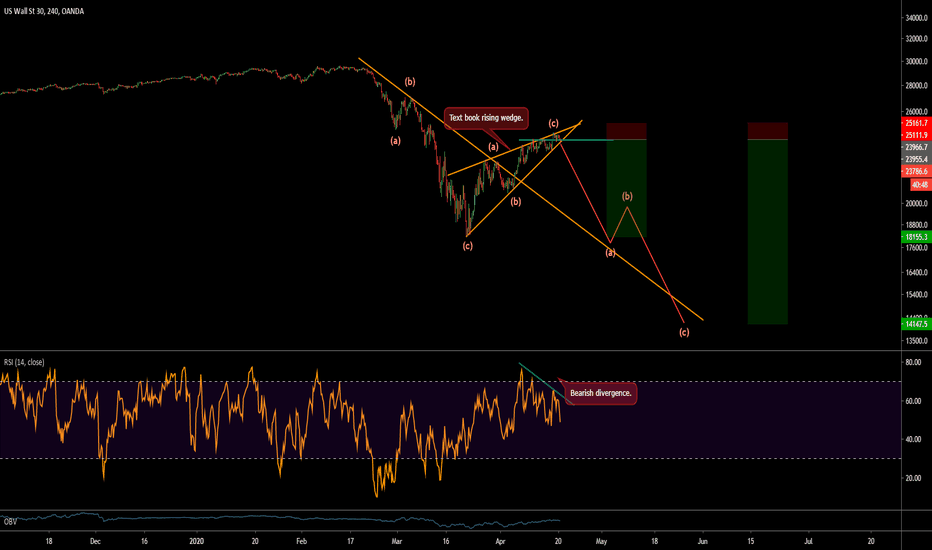Select the teal horizontal line on price chart

click(x=565, y=140)
